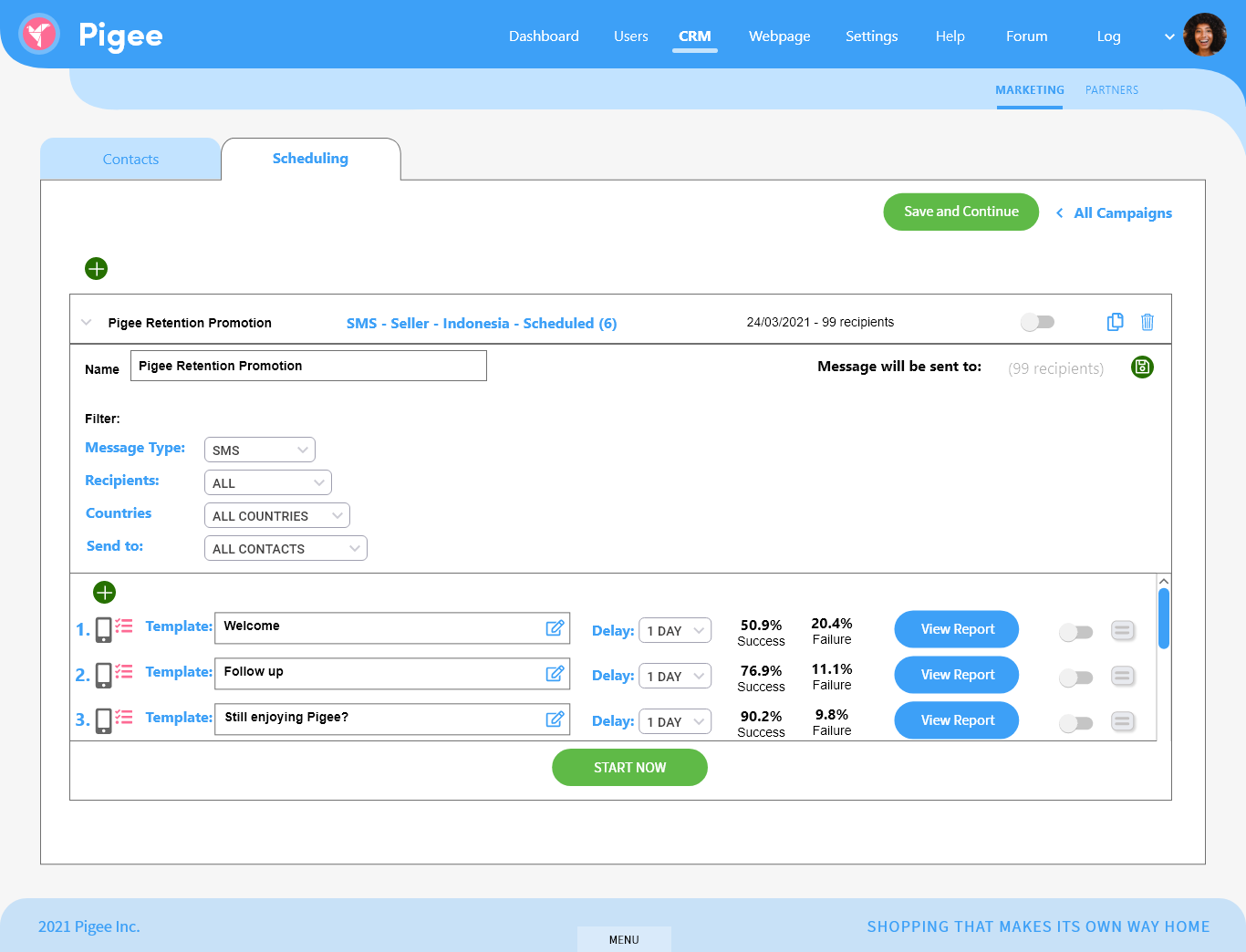Select the CRM menu
Screen dimensions: 1246x952
pyautogui.click(x=695, y=36)
